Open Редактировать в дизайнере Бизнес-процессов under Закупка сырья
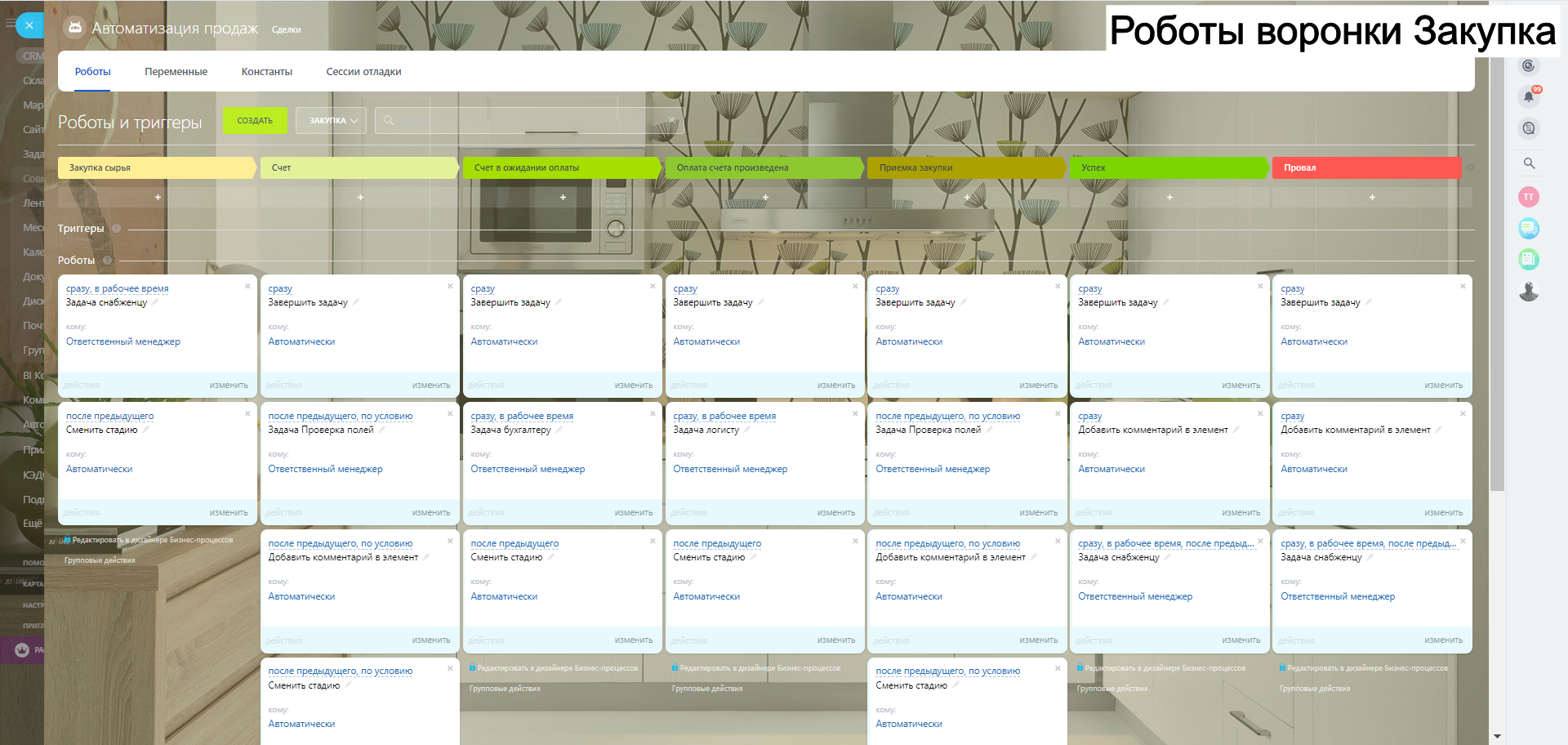1568x745 pixels. (153, 540)
